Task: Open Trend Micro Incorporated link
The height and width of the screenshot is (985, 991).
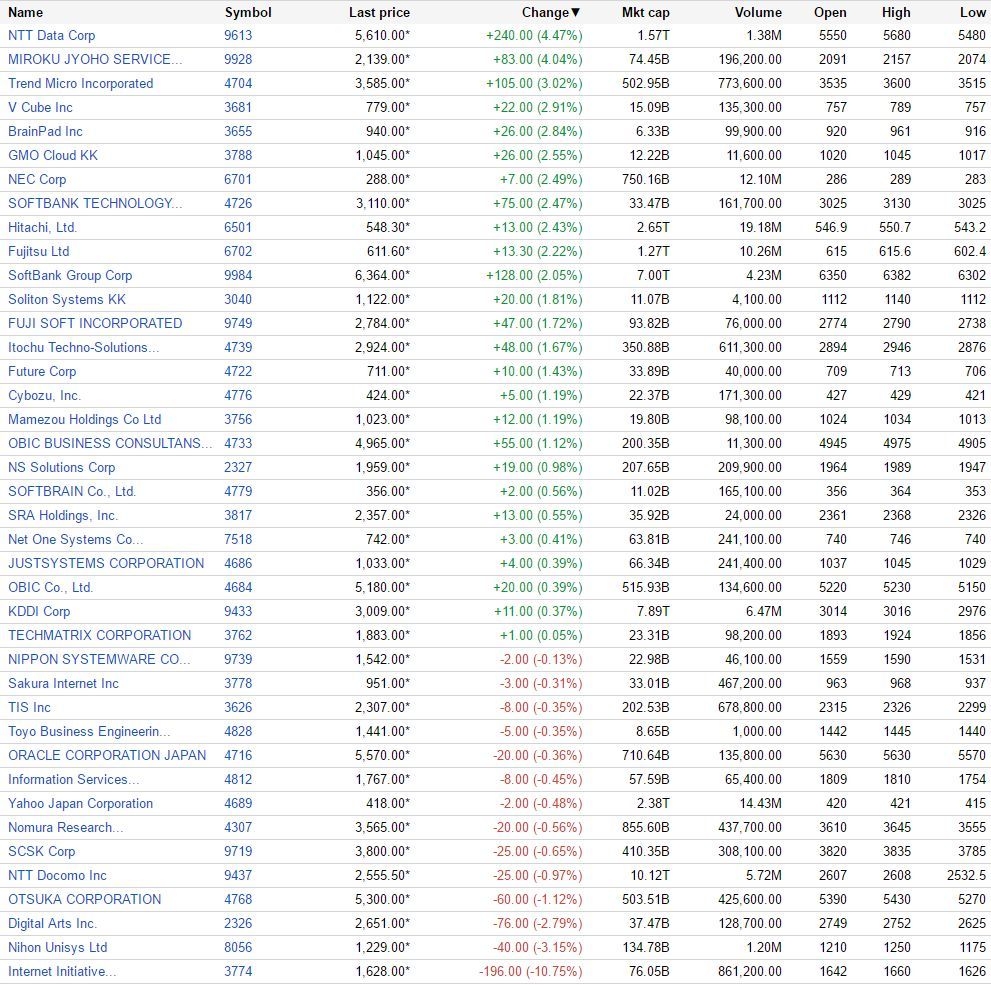Action: coord(80,83)
